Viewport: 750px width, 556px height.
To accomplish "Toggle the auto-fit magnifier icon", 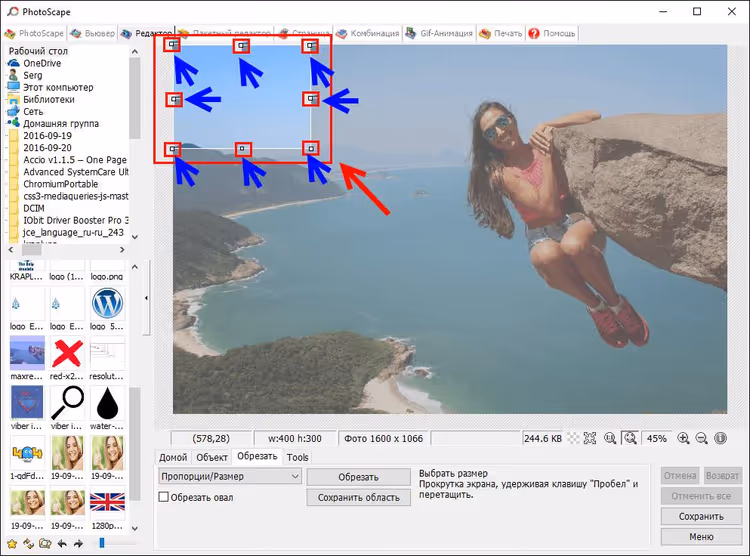I will (x=630, y=438).
